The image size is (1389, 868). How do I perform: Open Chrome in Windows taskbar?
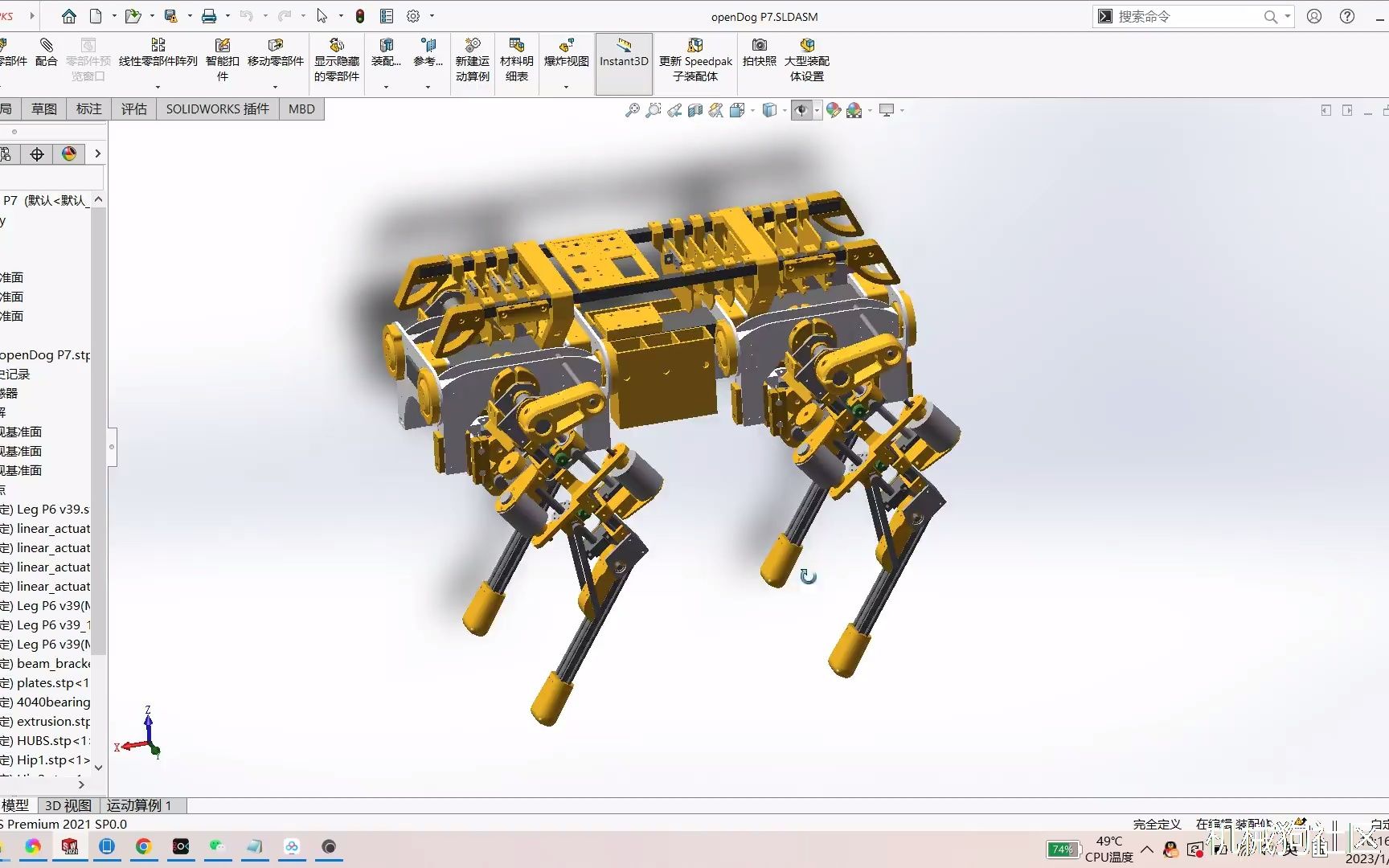(x=143, y=846)
